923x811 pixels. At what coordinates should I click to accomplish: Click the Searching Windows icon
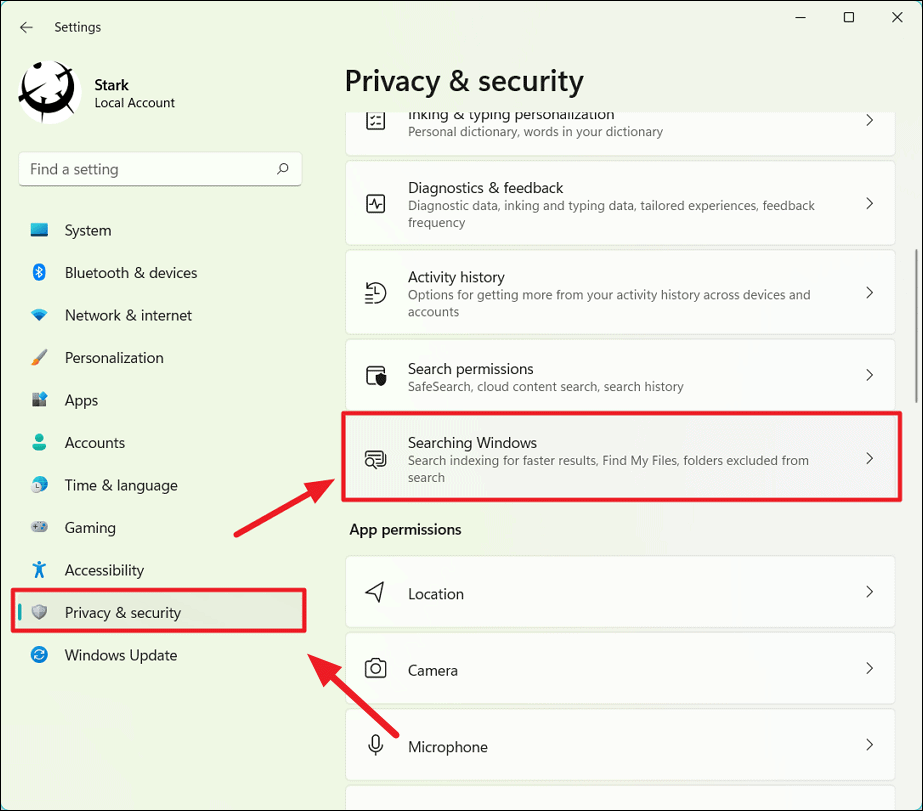(x=376, y=459)
